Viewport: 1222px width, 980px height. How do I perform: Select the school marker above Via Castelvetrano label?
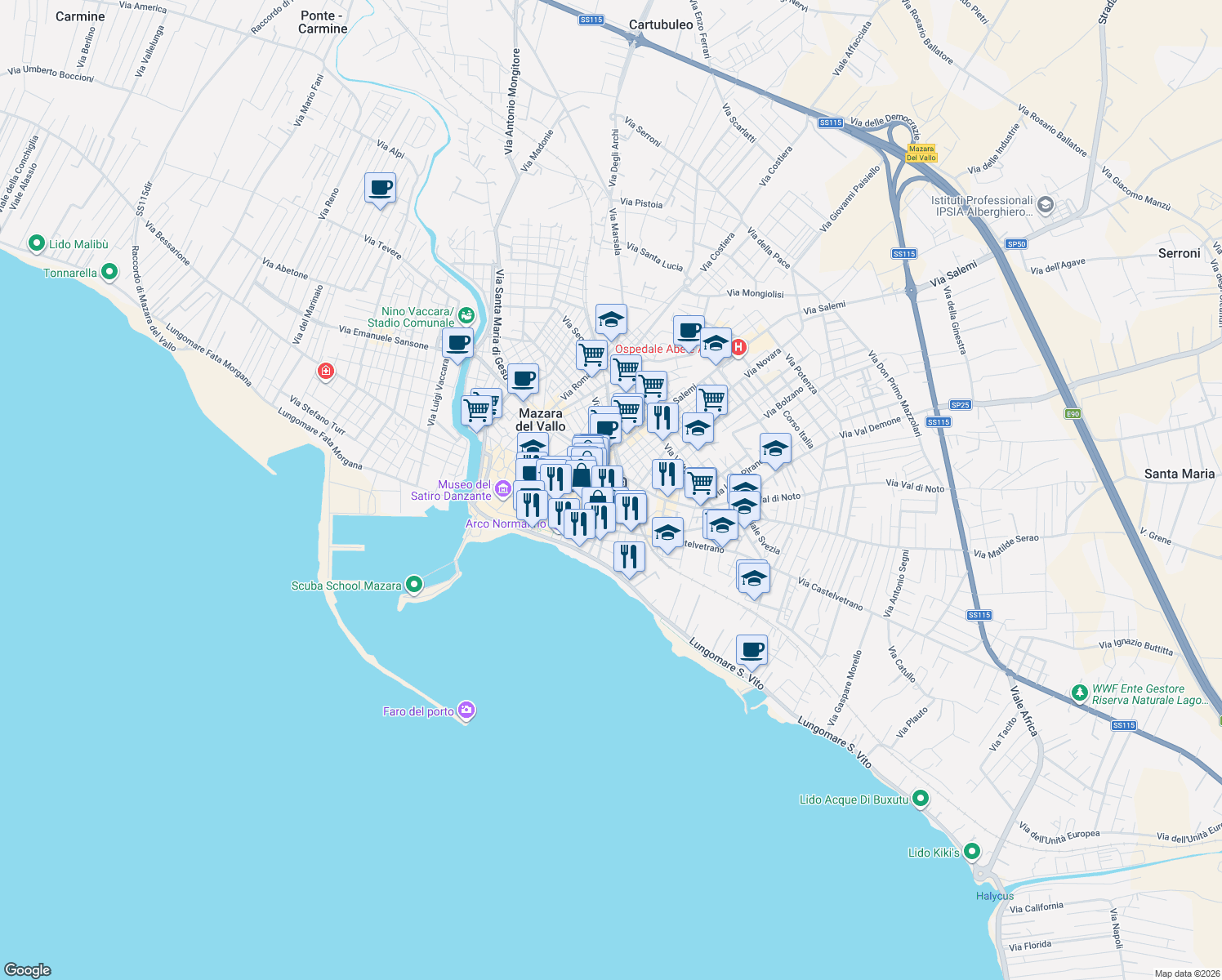click(x=667, y=534)
